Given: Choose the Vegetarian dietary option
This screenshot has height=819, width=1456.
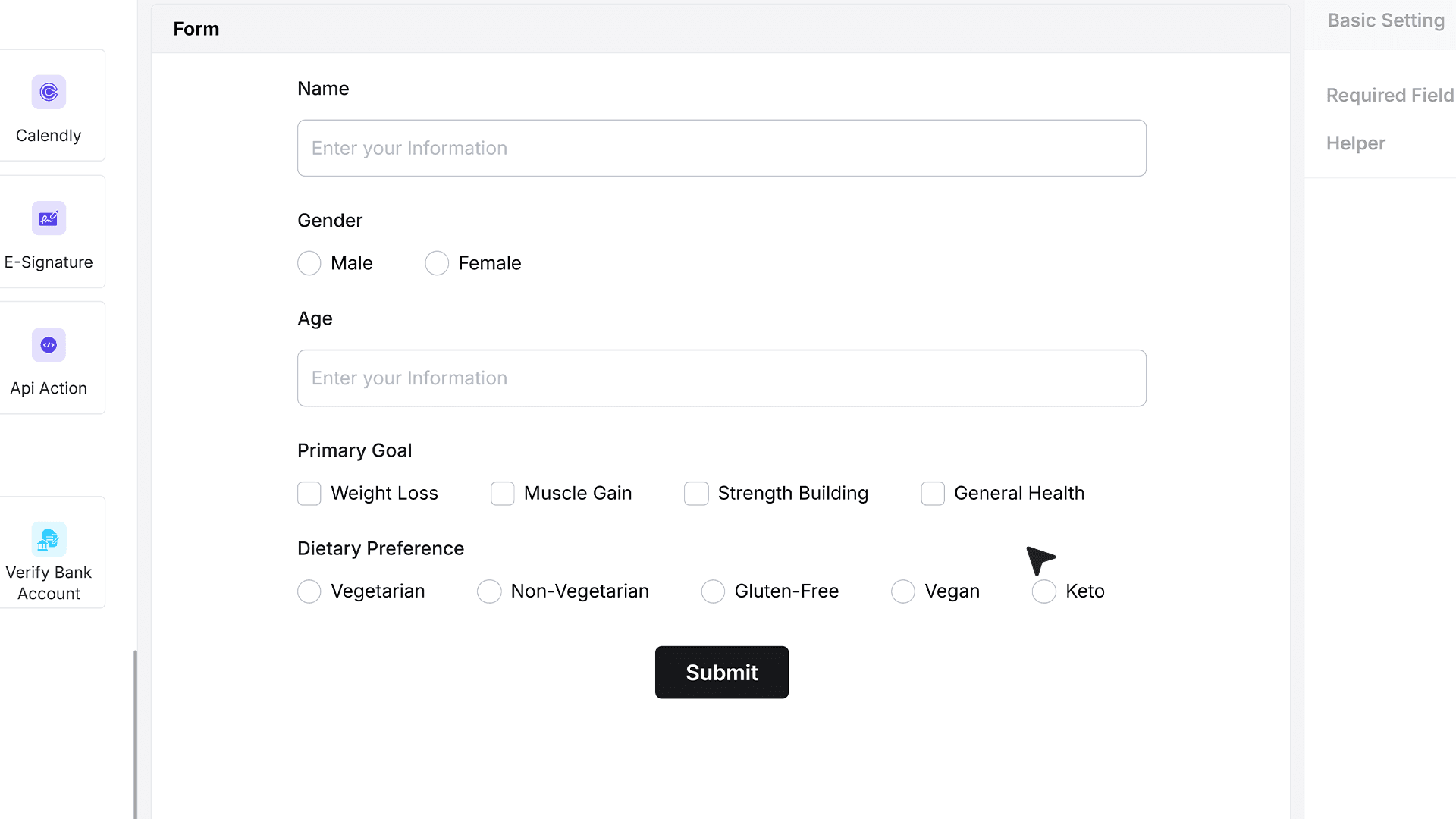Looking at the screenshot, I should (x=309, y=591).
